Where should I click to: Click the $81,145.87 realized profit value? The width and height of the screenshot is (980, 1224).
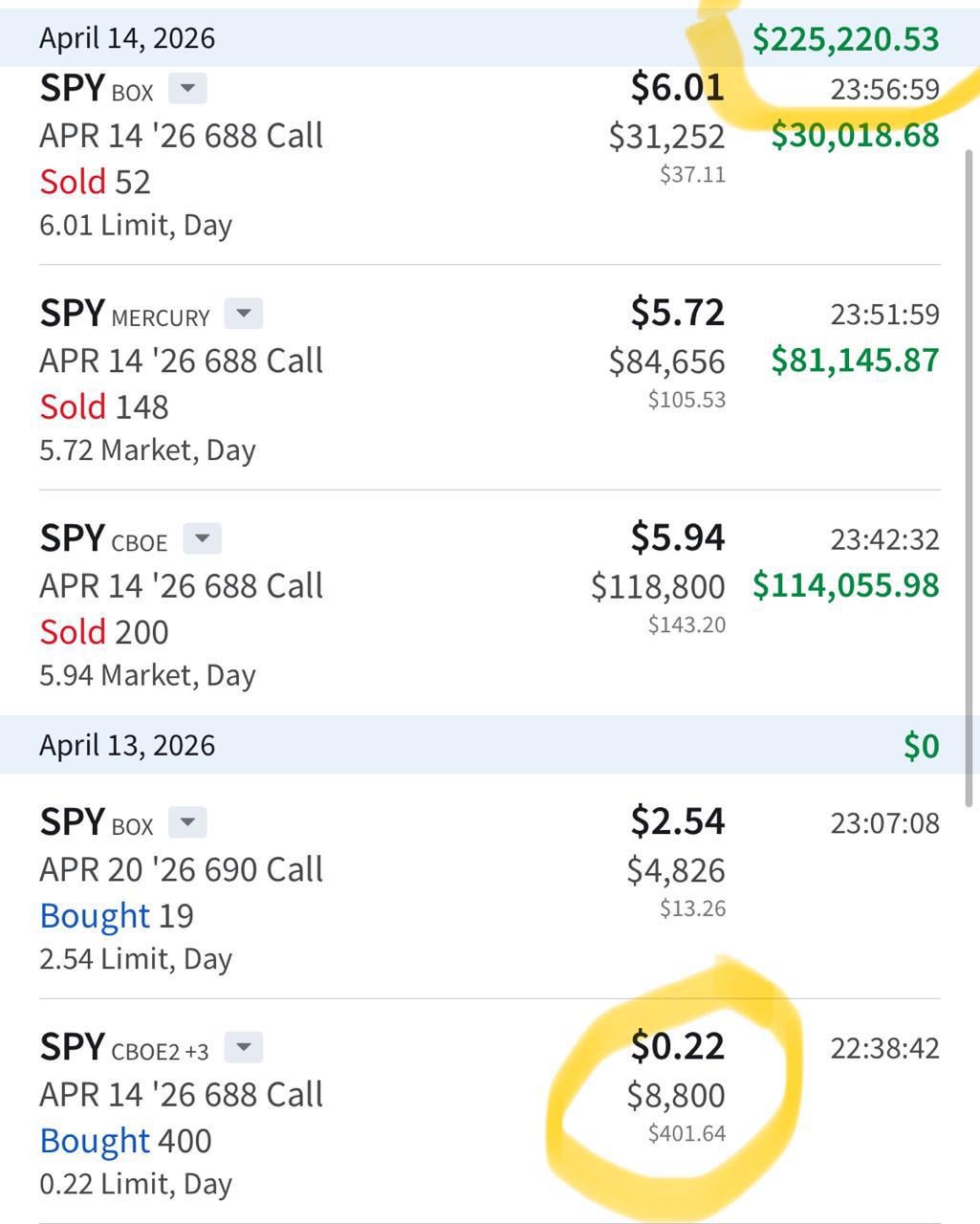[855, 361]
